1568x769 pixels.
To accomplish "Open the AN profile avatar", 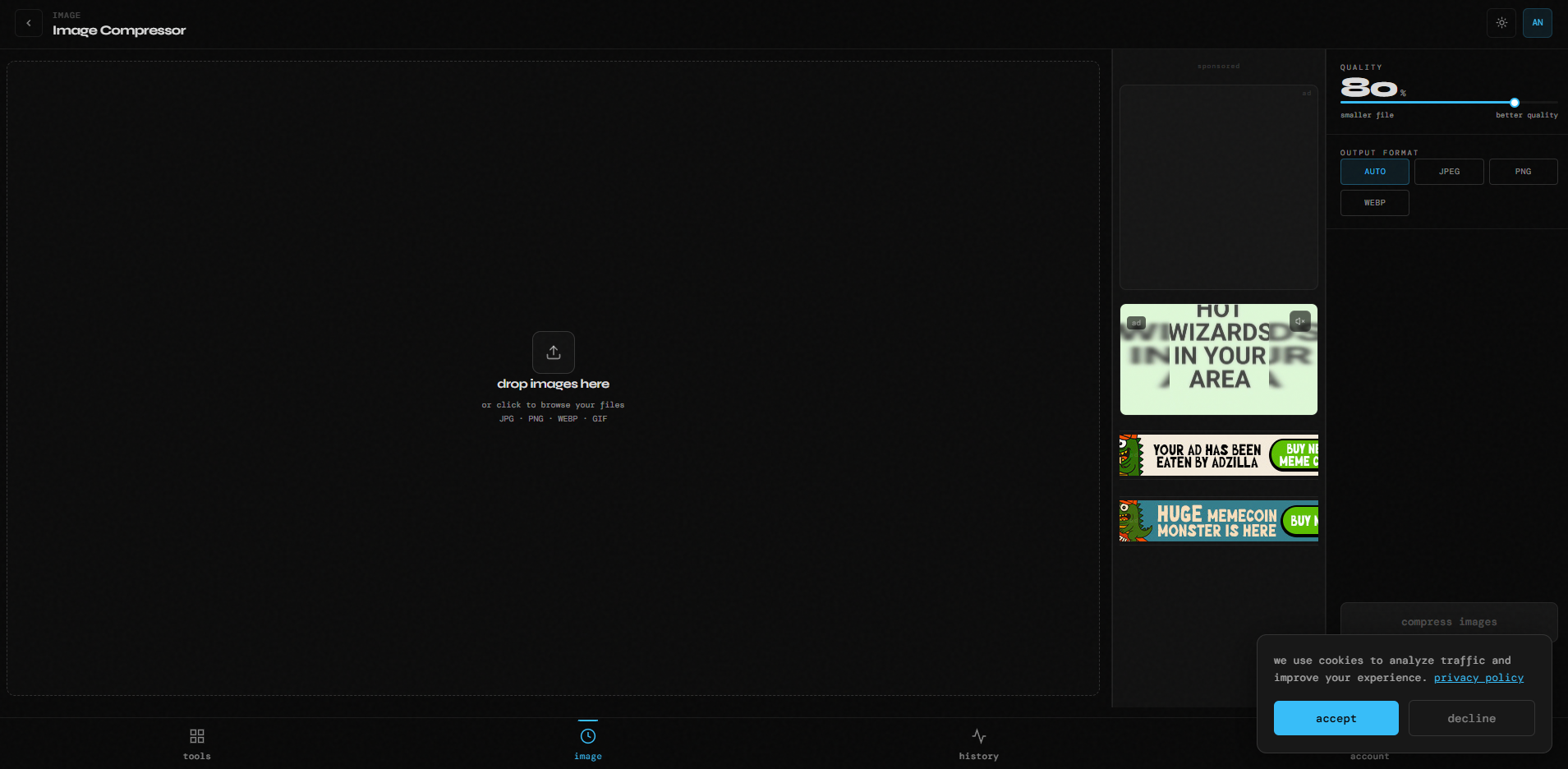I will (x=1538, y=22).
